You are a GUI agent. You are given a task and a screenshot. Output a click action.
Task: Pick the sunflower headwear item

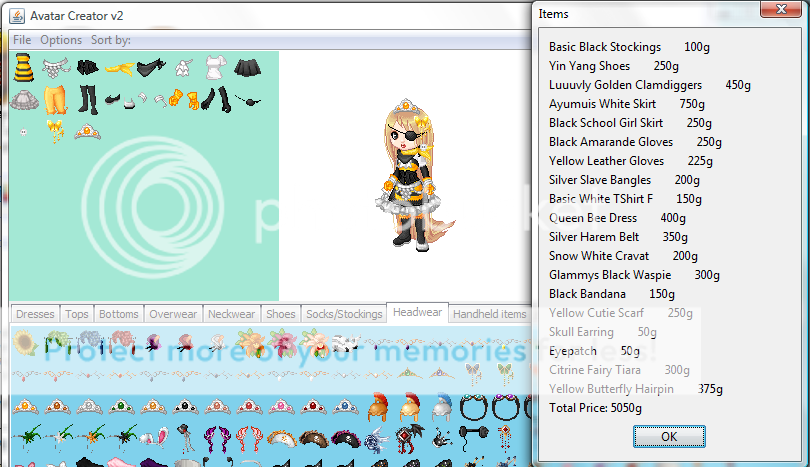point(24,345)
